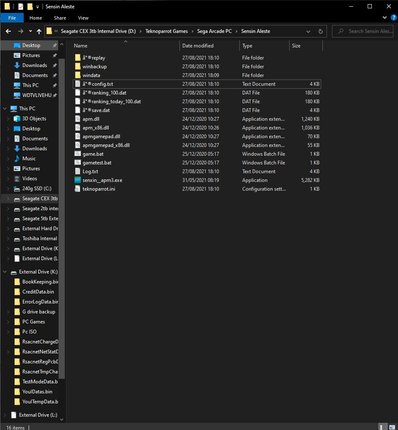Click the Properties quick access toolbar icon
This screenshot has height=430, width=398.
[21, 6]
